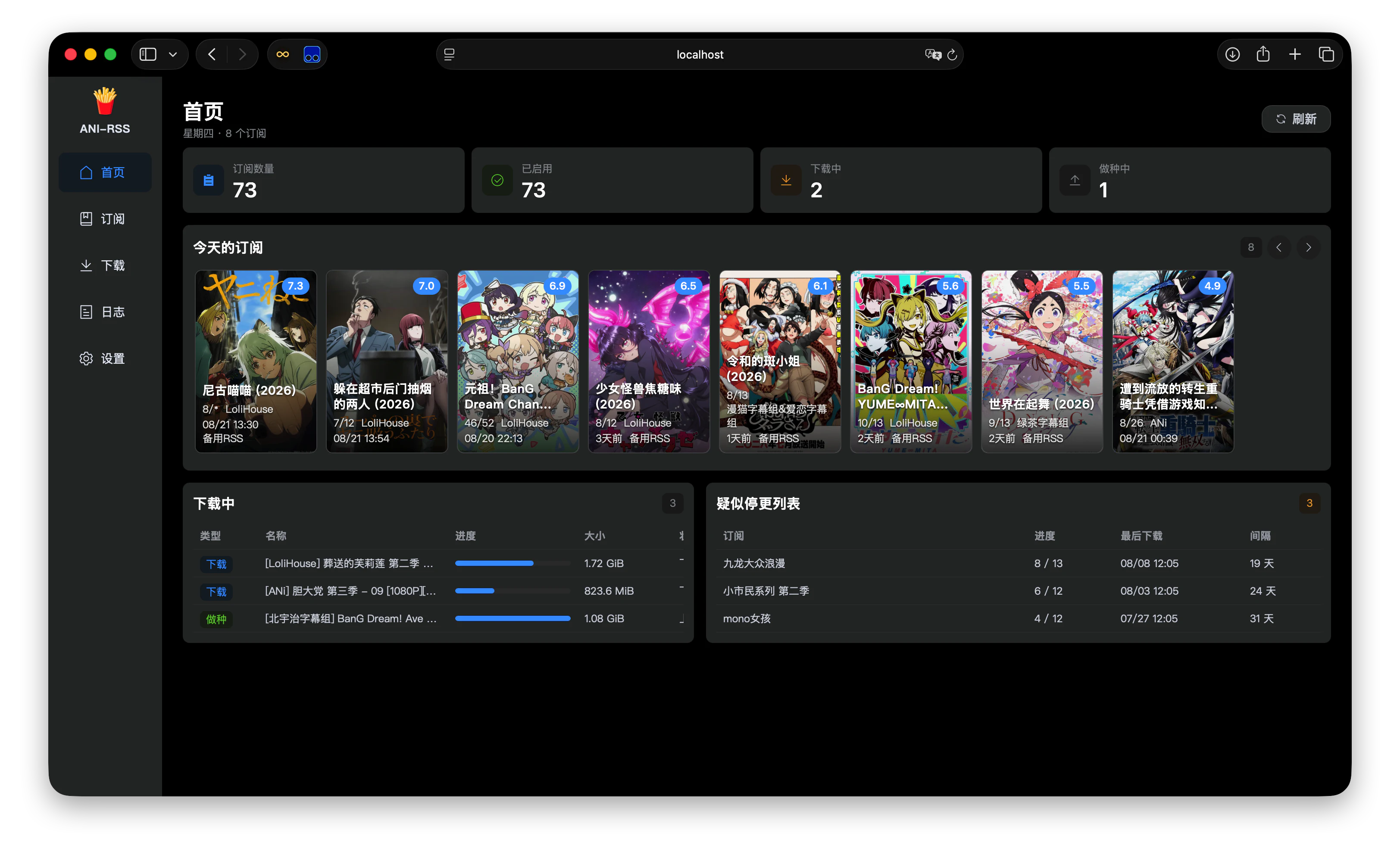1400x861 pixels.
Task: Open the 遭到流放的转生重骑士 poster card
Action: coord(1173,362)
